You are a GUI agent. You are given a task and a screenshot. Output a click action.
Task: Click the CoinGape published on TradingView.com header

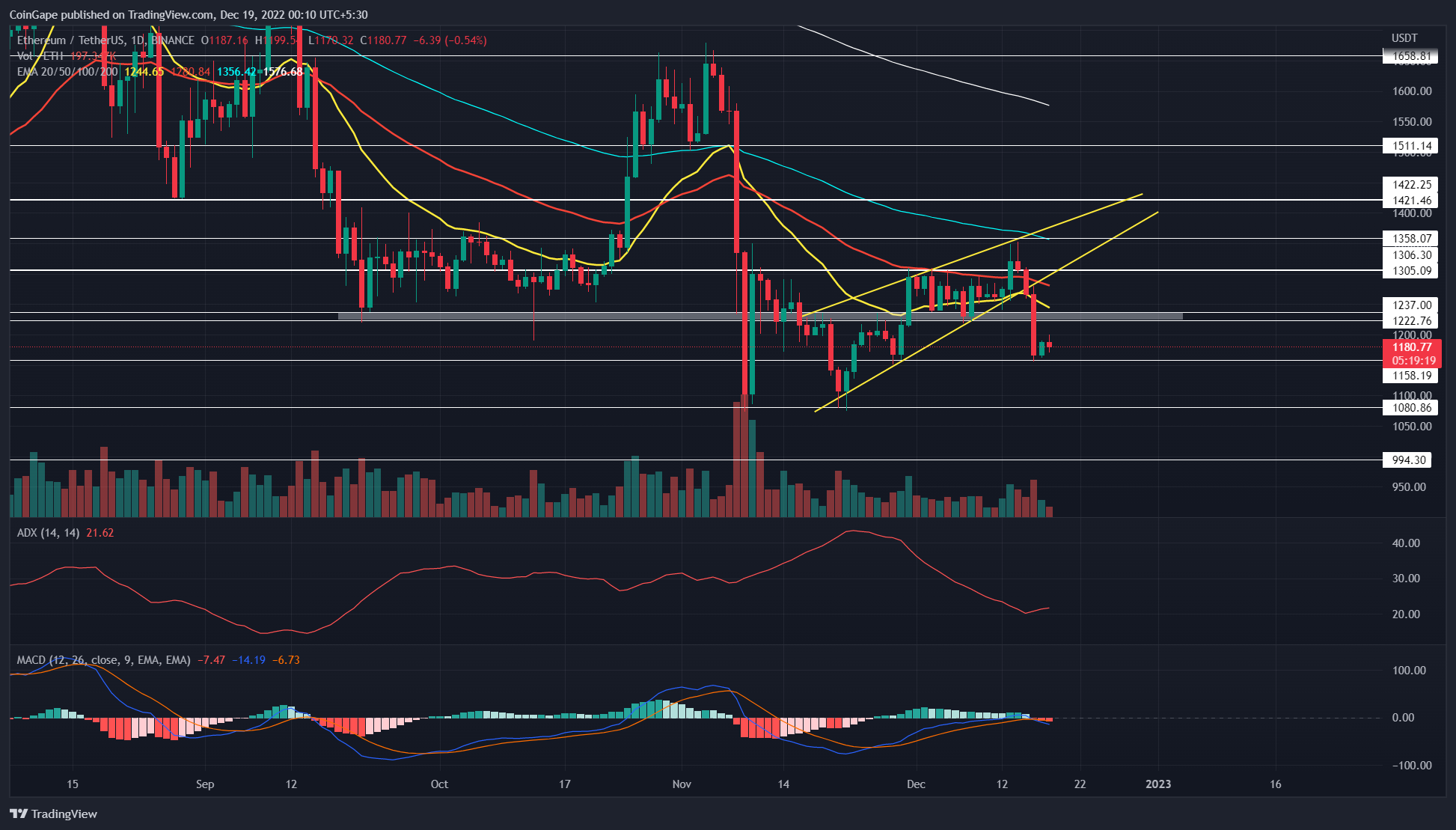coord(189,15)
